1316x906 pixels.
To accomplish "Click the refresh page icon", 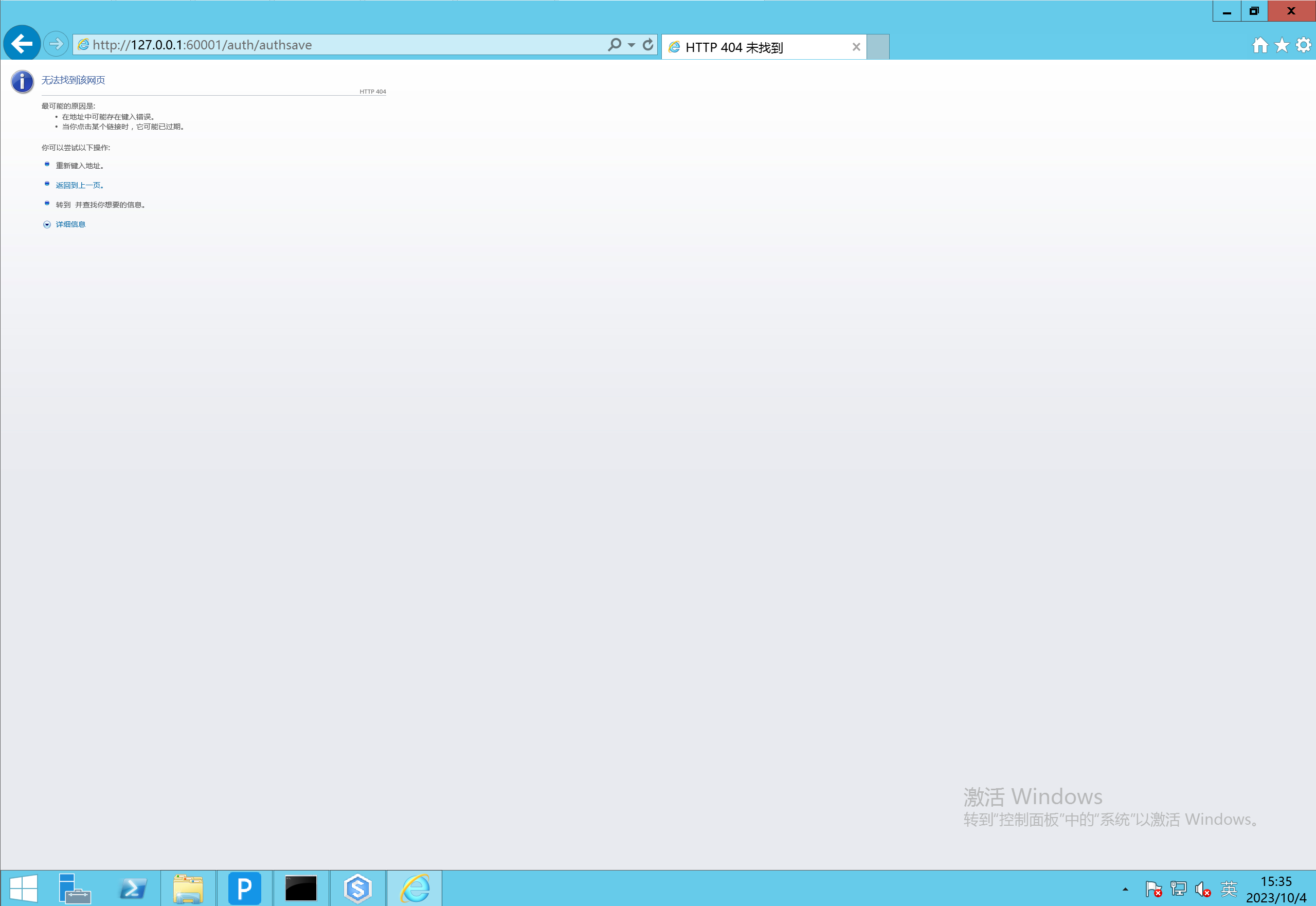I will [647, 44].
